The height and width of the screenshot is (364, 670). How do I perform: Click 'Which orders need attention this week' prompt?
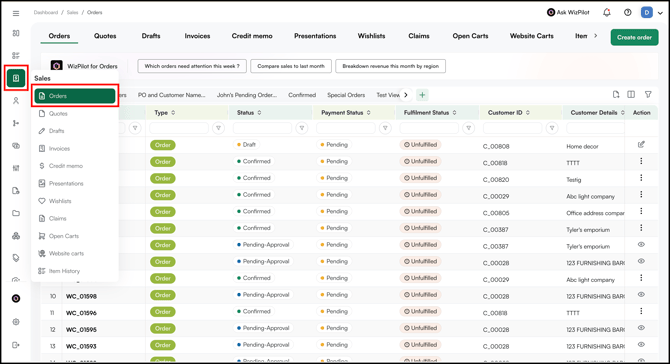192,66
